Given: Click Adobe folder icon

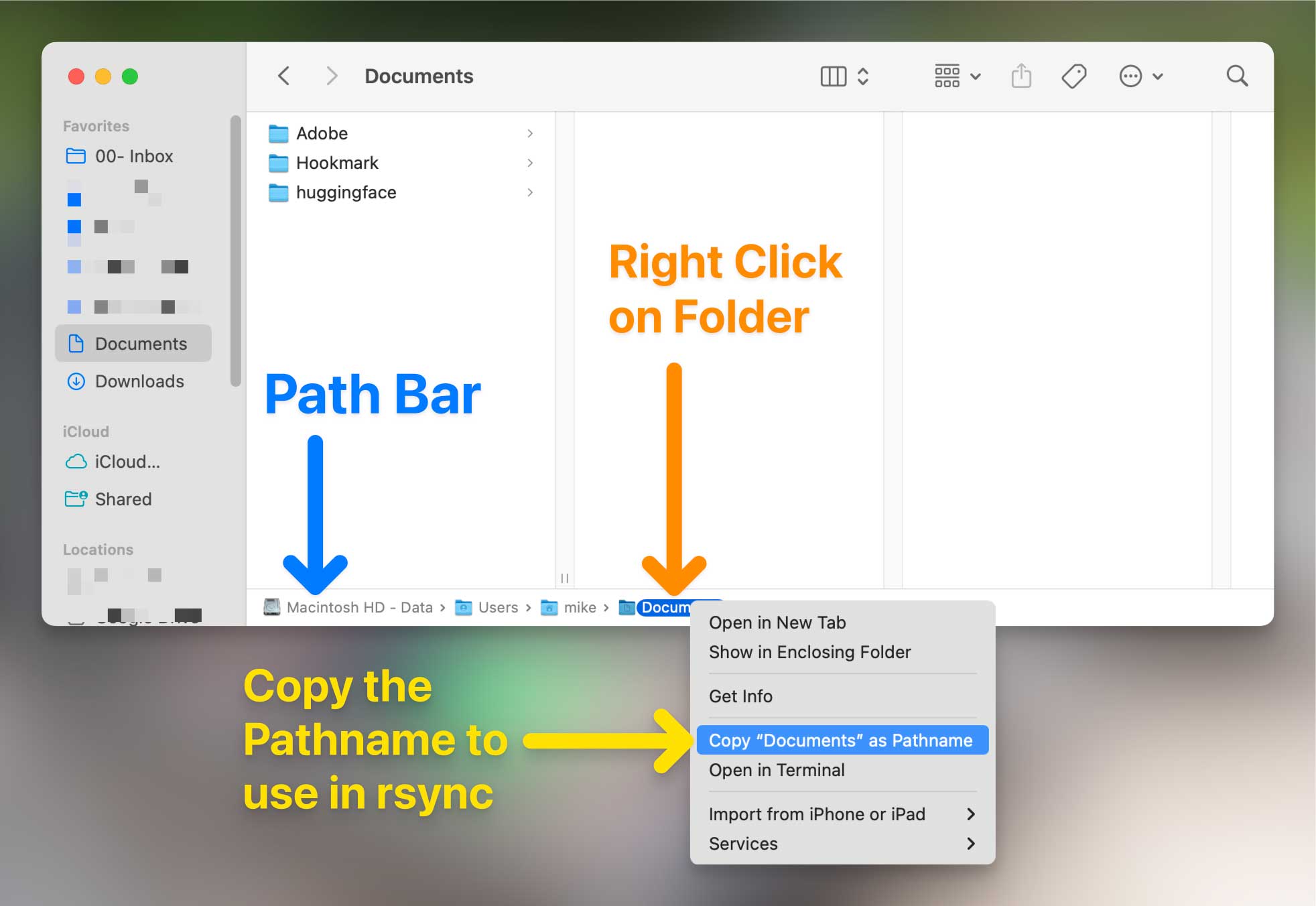Looking at the screenshot, I should pyautogui.click(x=278, y=133).
